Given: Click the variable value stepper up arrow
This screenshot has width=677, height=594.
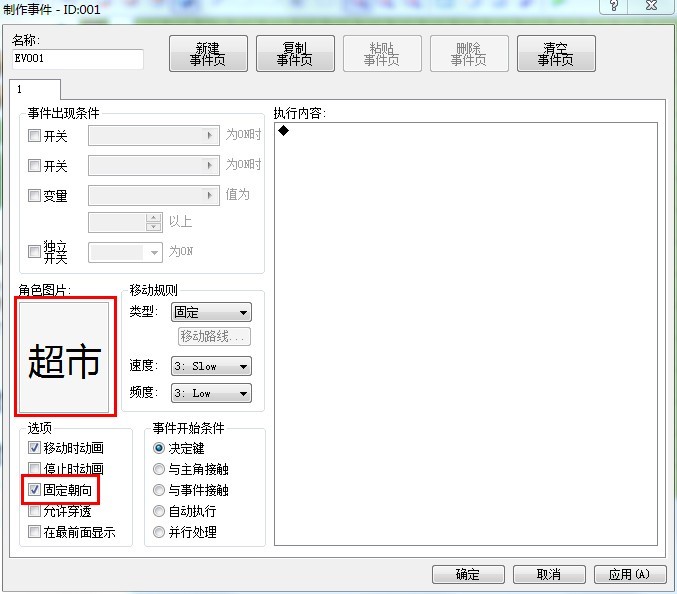Looking at the screenshot, I should click(153, 218).
